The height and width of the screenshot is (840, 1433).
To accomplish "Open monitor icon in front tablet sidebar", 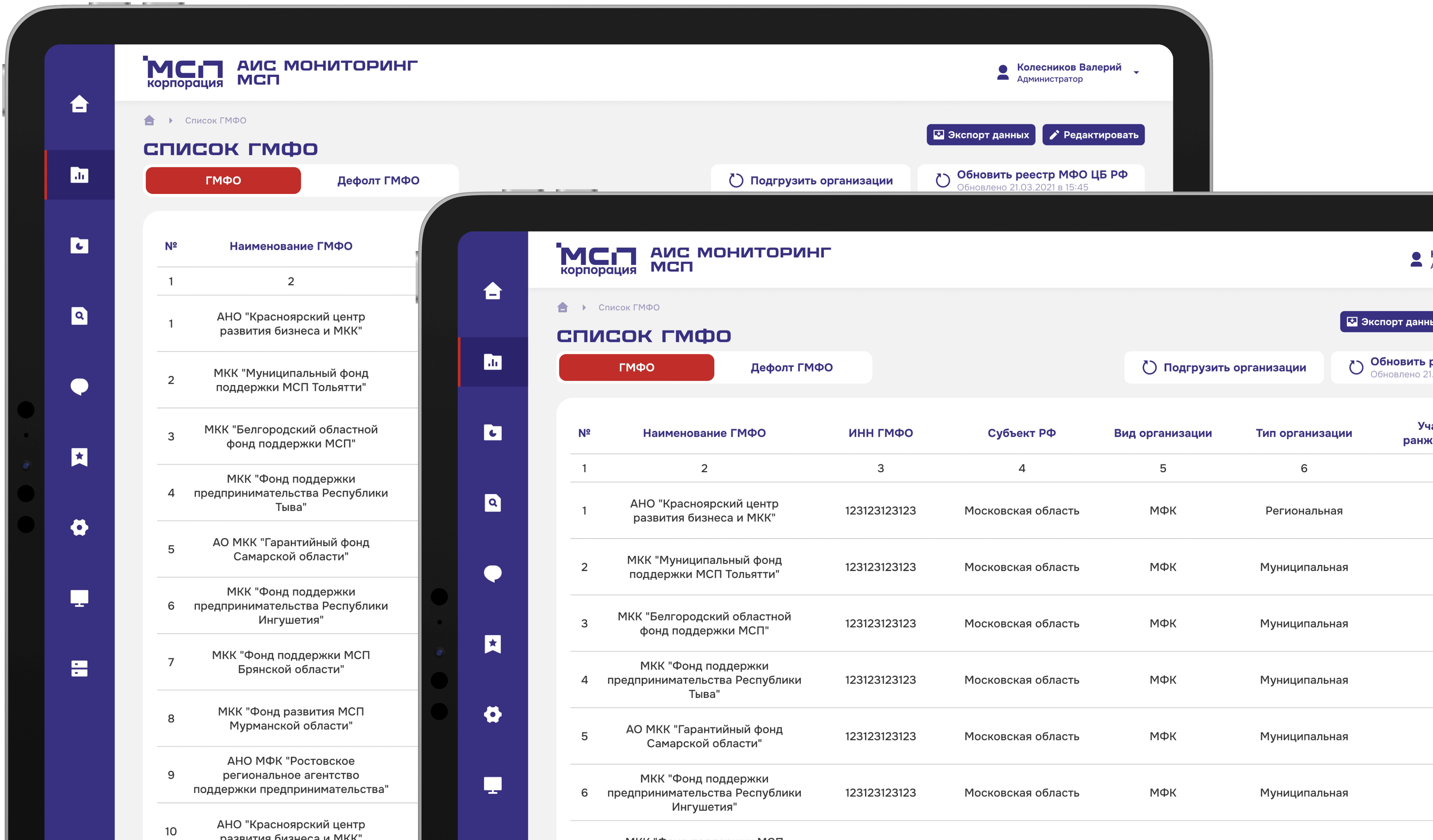I will [493, 785].
